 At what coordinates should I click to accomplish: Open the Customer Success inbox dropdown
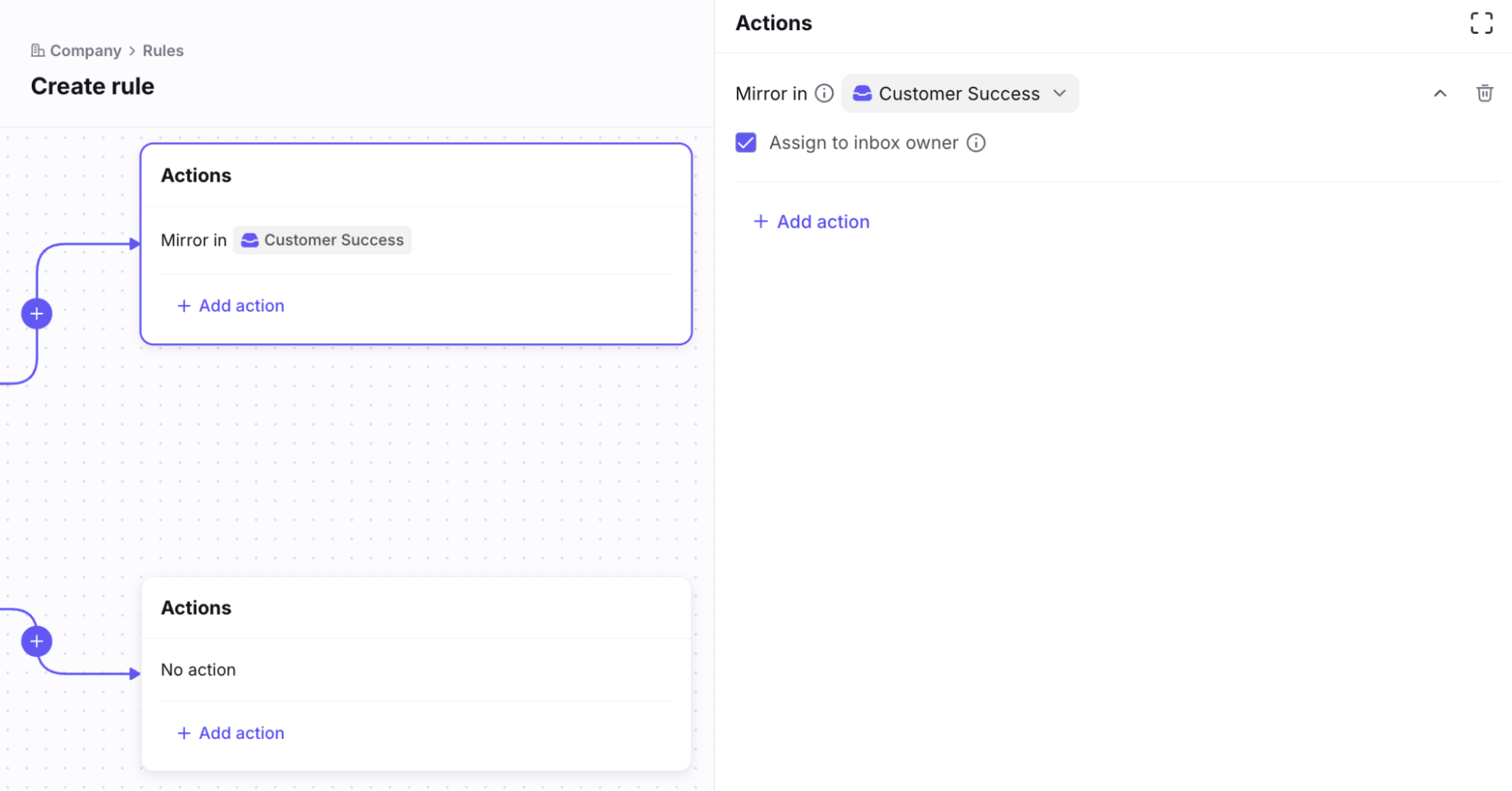(959, 94)
